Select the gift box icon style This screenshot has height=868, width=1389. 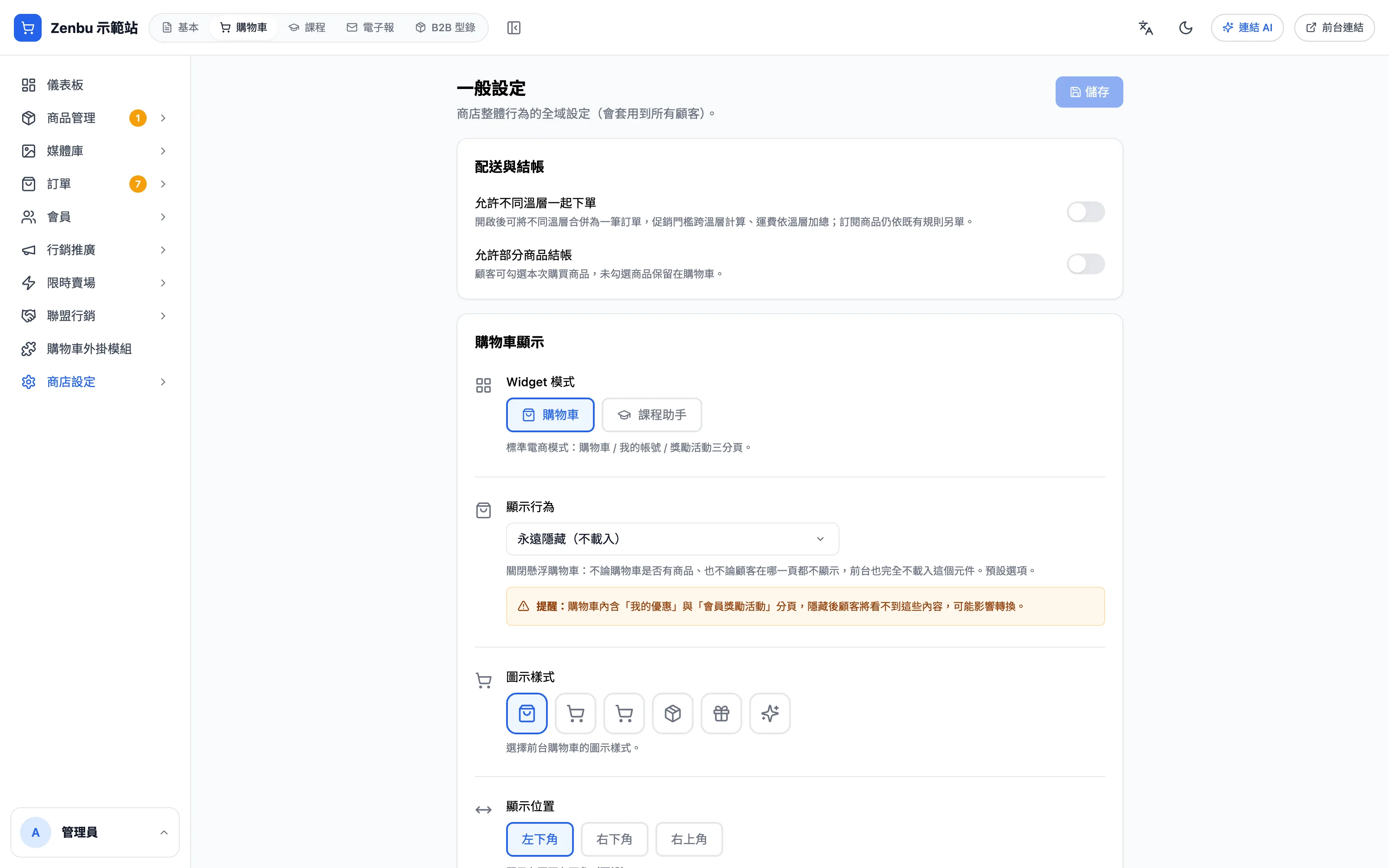721,713
